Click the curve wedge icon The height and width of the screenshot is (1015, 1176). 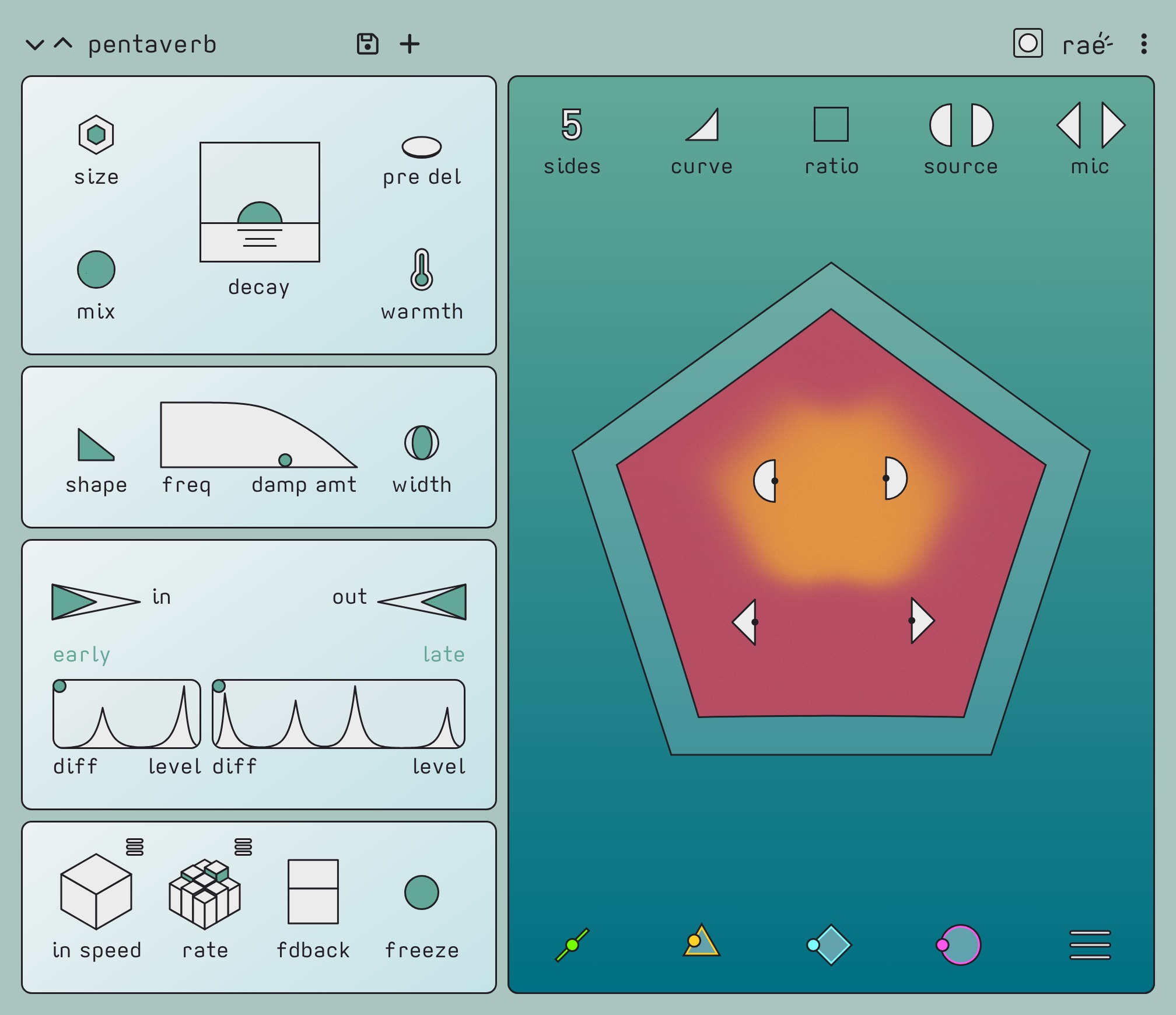(702, 124)
